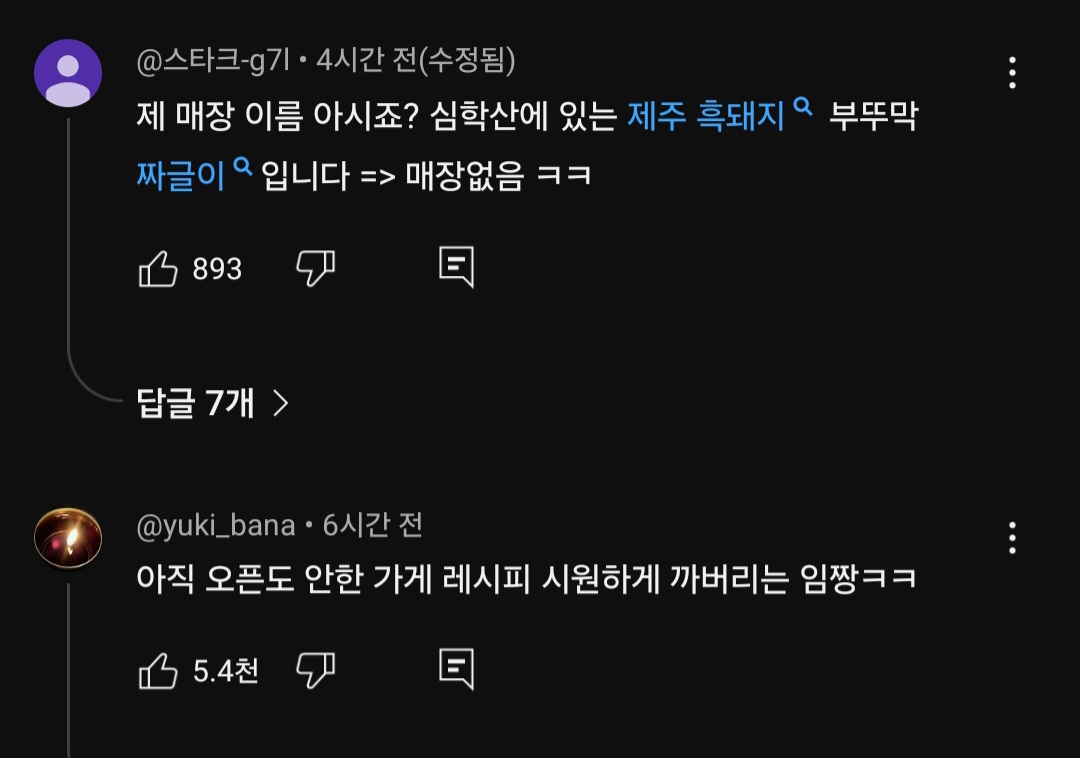Open the 스타크-g7l profile avatar
The image size is (1080, 758).
coord(68,73)
